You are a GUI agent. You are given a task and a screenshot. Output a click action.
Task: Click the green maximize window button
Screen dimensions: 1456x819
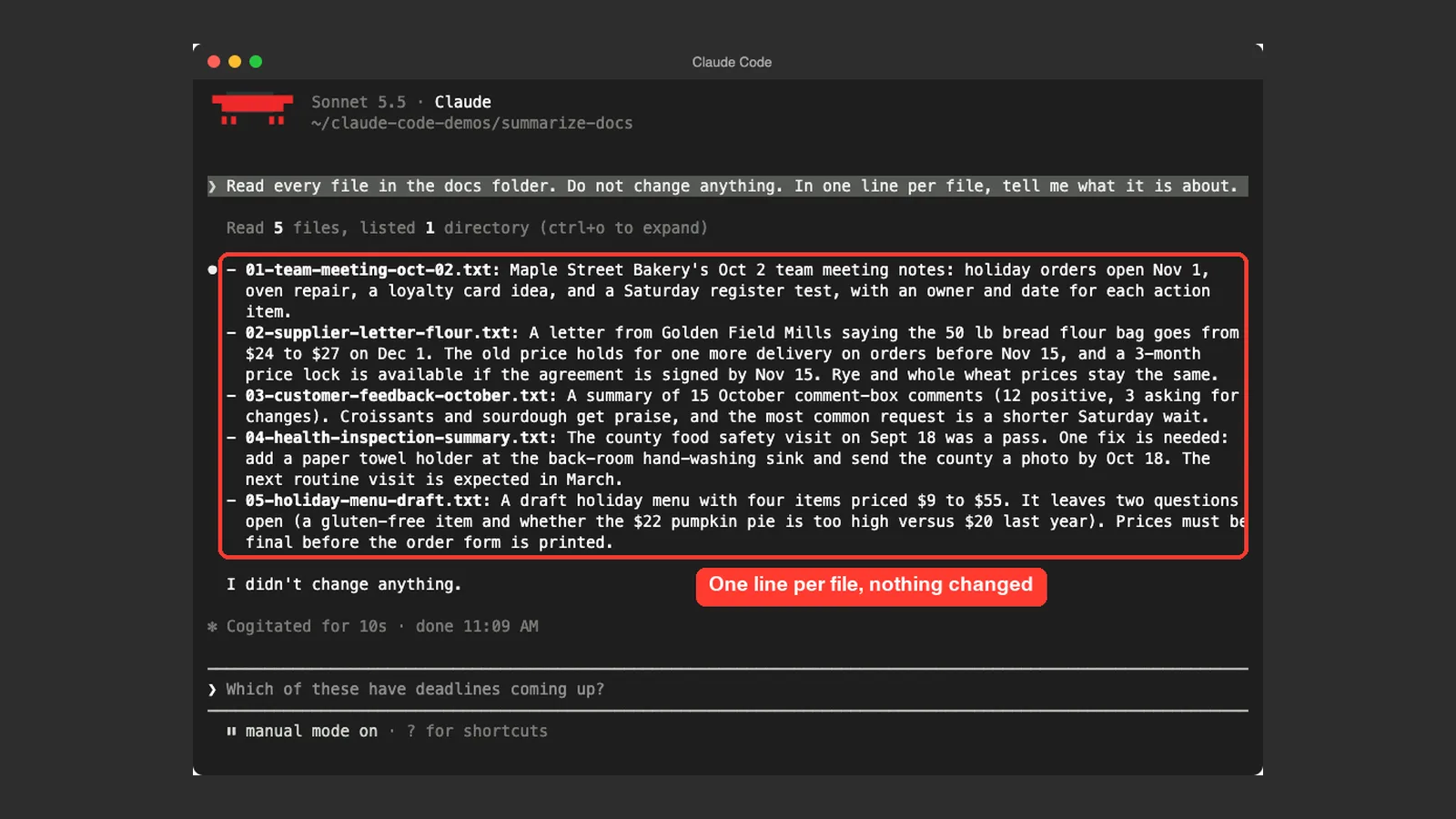[x=256, y=62]
